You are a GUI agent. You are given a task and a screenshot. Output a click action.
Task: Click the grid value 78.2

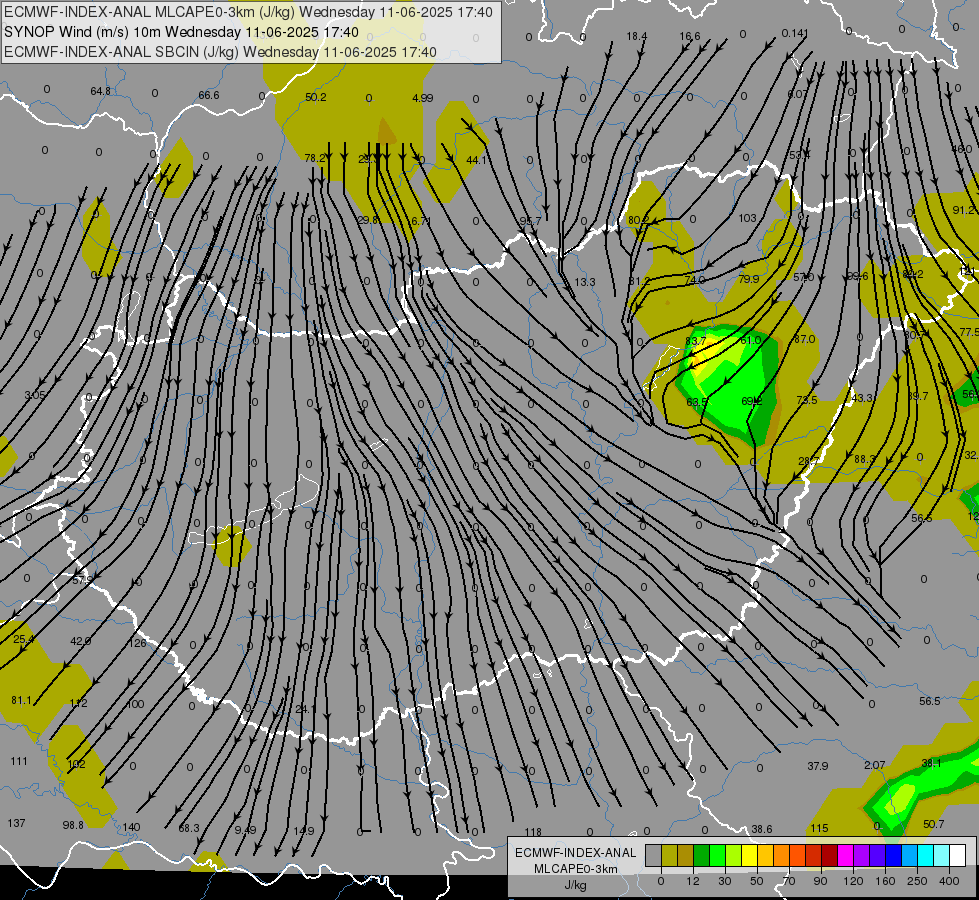pyautogui.click(x=314, y=158)
